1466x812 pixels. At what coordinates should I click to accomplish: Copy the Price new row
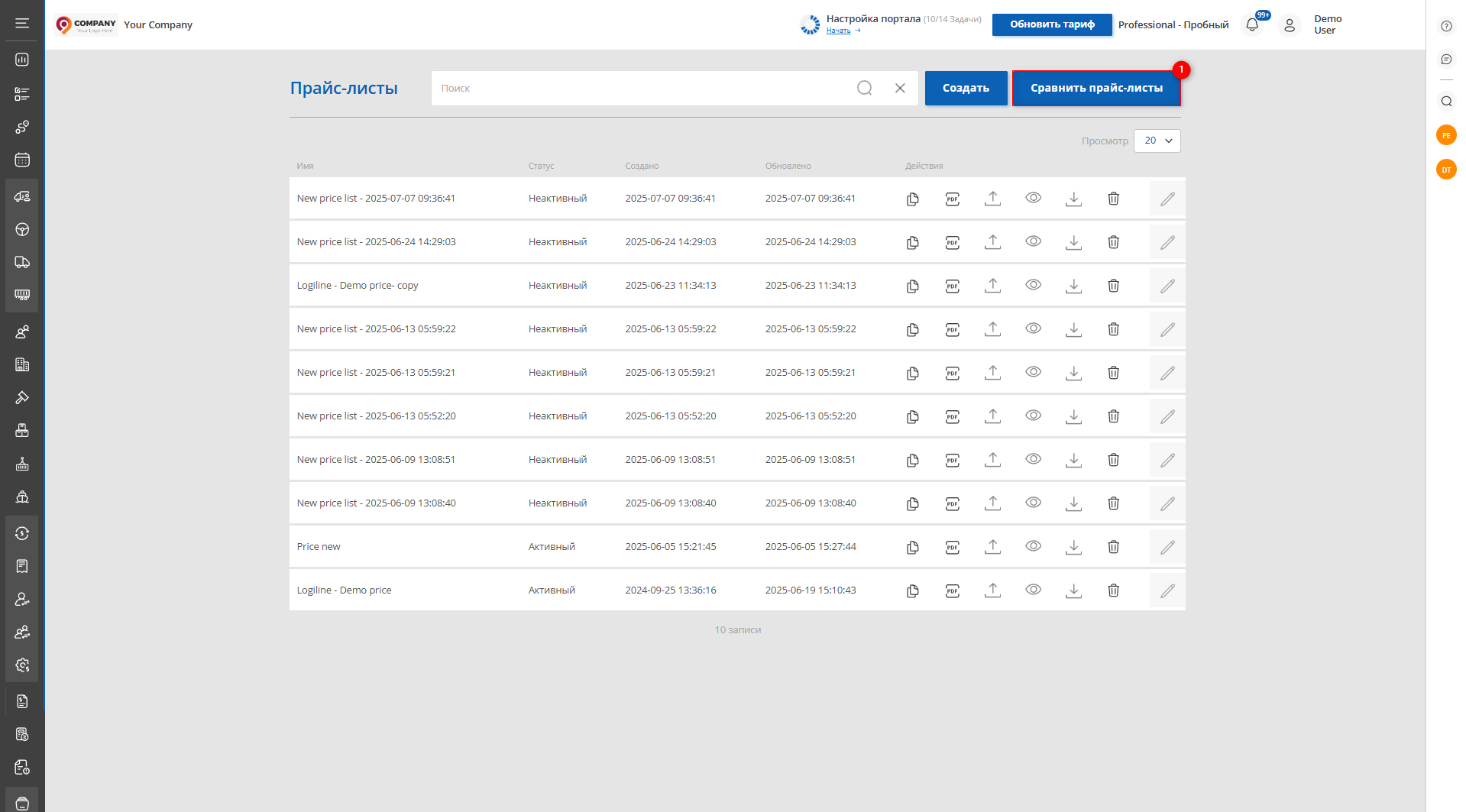912,547
